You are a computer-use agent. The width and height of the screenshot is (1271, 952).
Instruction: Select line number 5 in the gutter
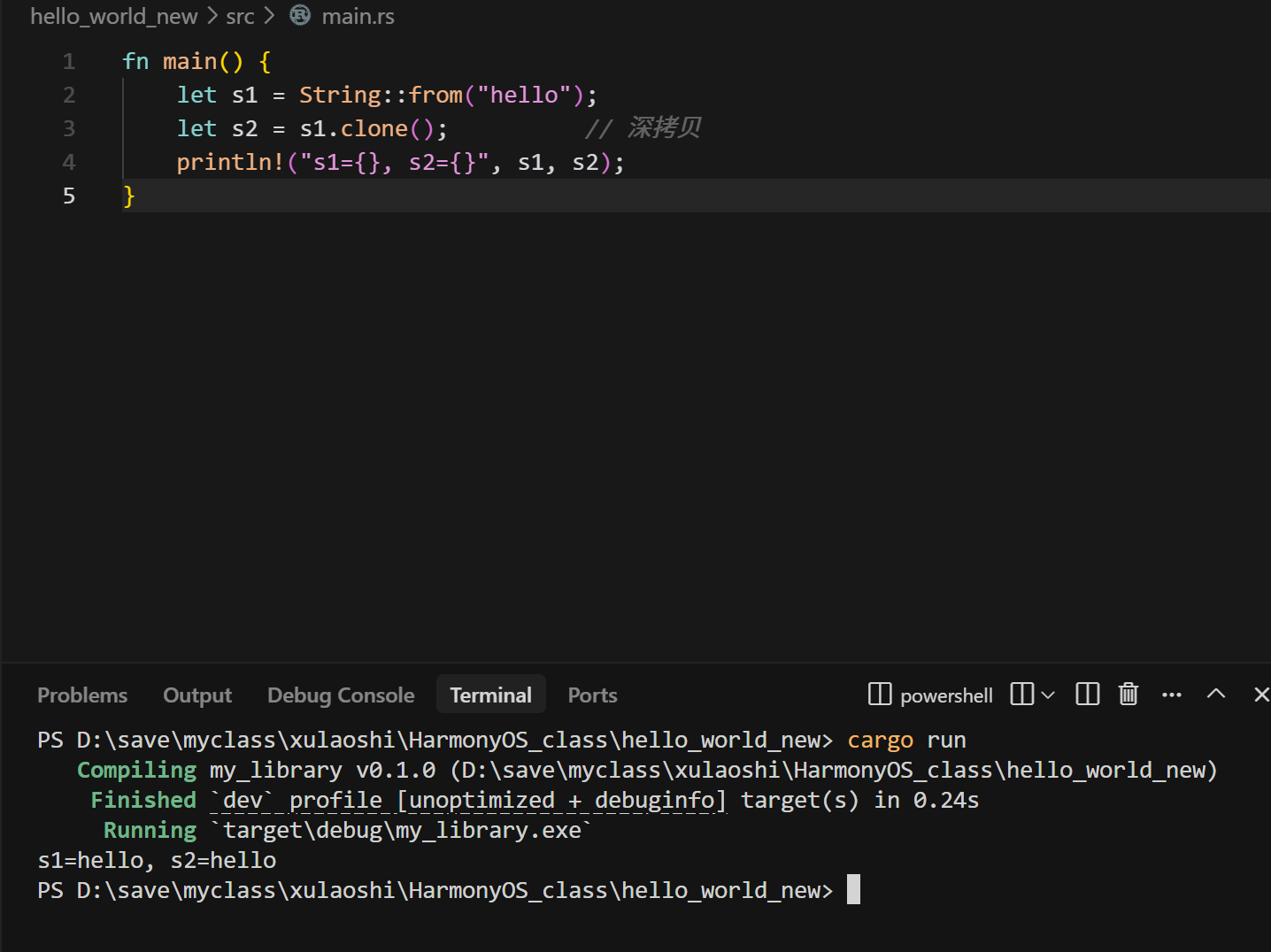pos(69,196)
